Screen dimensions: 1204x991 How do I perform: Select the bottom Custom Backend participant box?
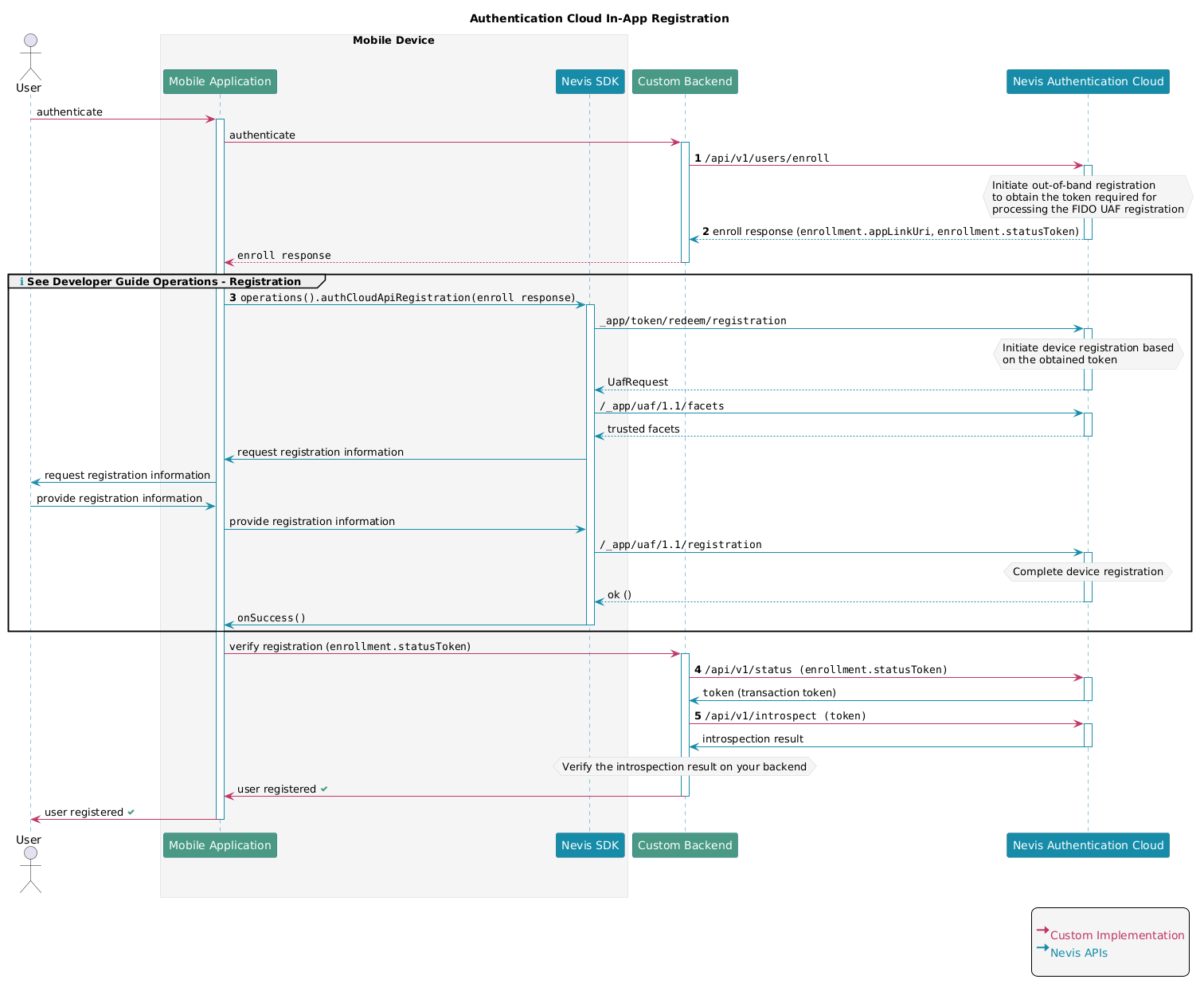pos(685,845)
